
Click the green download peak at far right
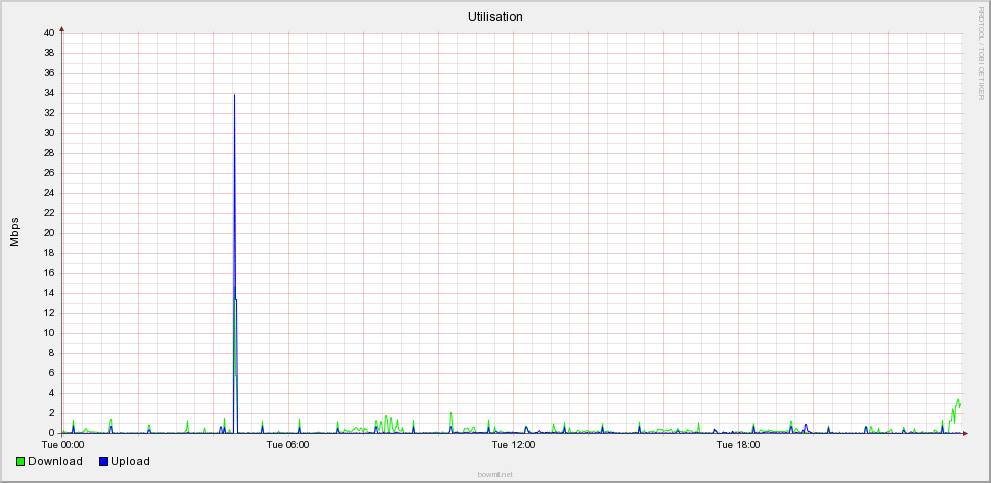(x=958, y=400)
